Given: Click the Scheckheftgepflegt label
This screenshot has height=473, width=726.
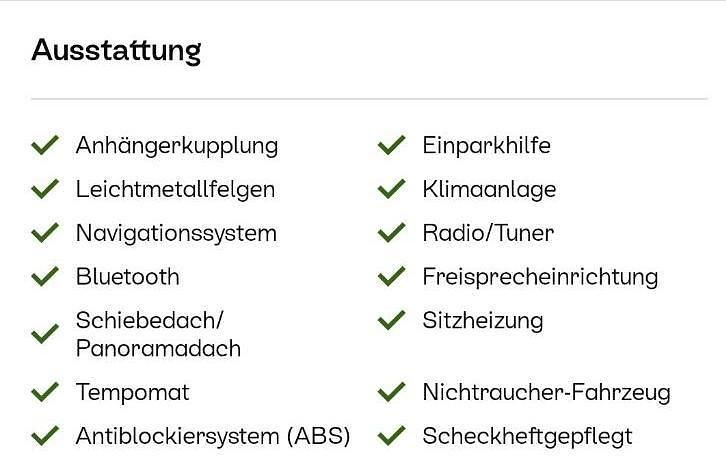Looking at the screenshot, I should pos(527,436).
